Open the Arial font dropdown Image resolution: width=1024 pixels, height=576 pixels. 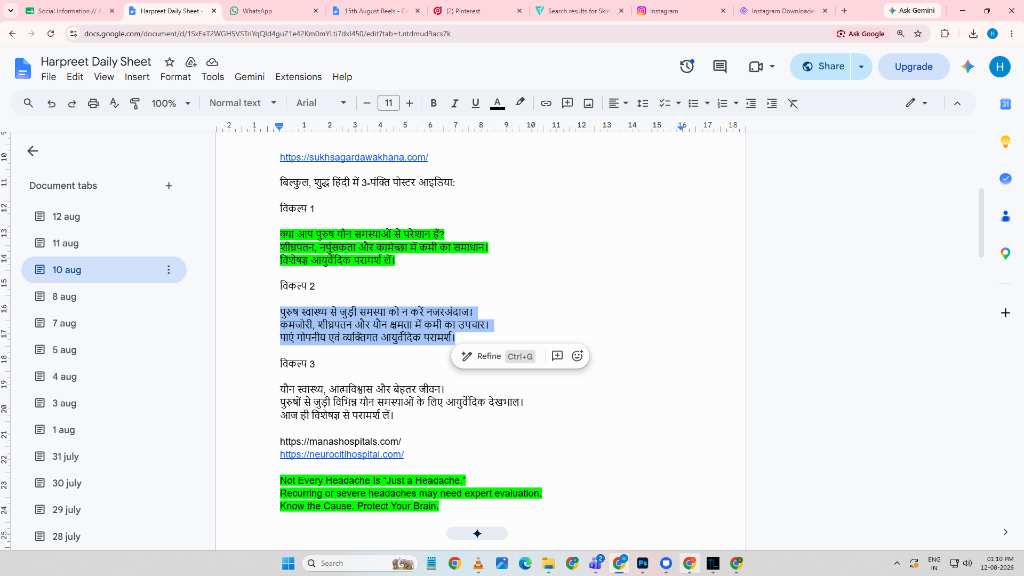coord(321,103)
